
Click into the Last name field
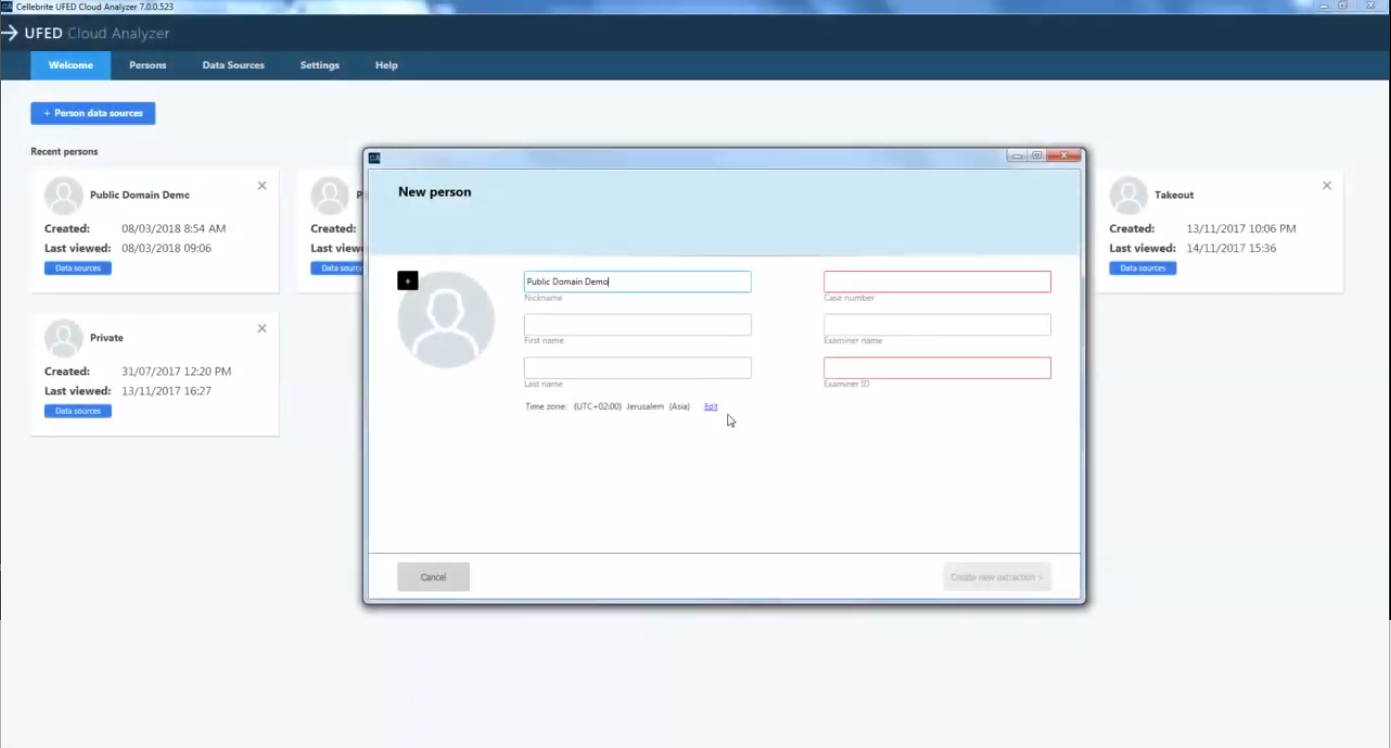tap(637, 368)
